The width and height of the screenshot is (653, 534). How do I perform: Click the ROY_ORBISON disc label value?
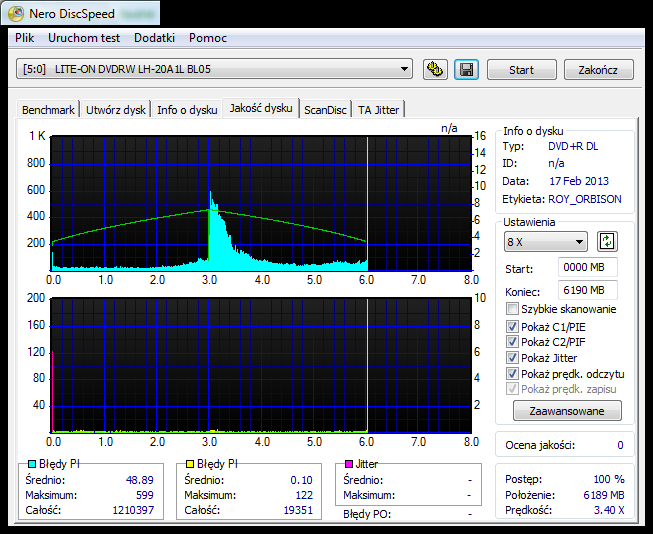click(x=585, y=199)
